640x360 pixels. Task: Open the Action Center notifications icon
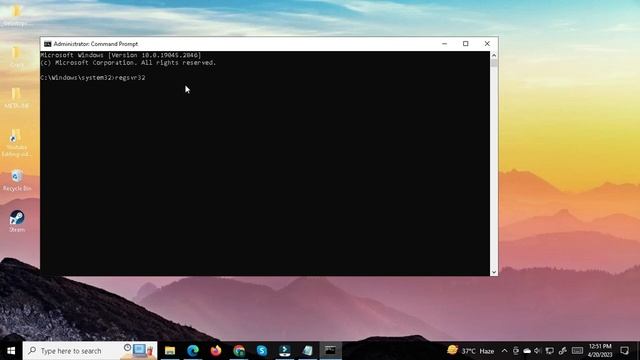pyautogui.click(x=624, y=351)
